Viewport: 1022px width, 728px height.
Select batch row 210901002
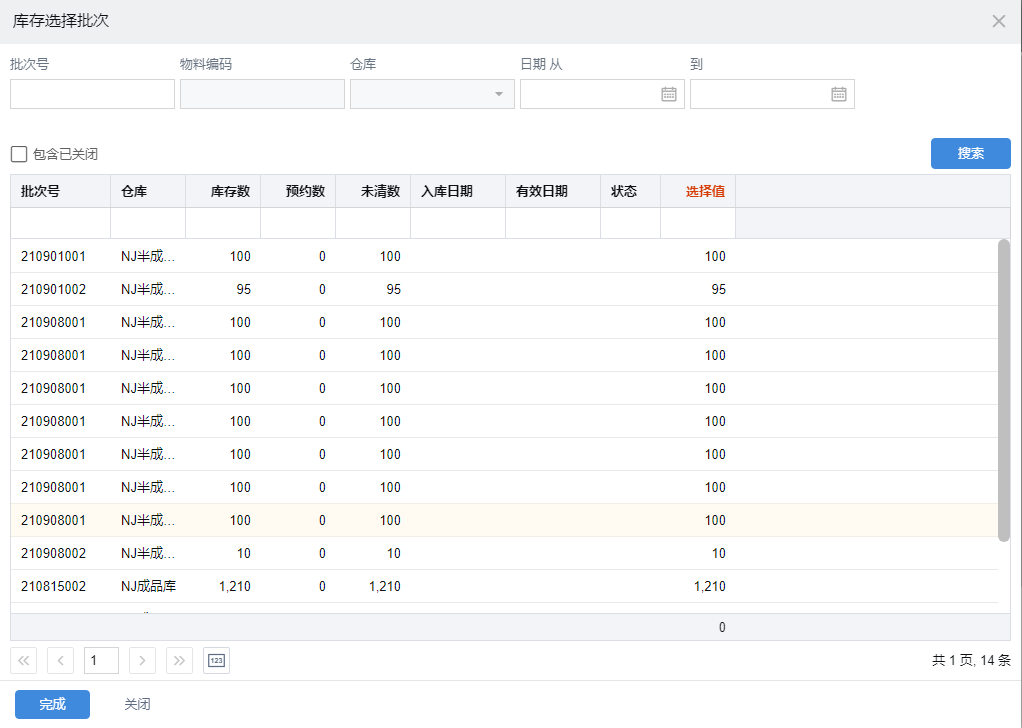504,289
